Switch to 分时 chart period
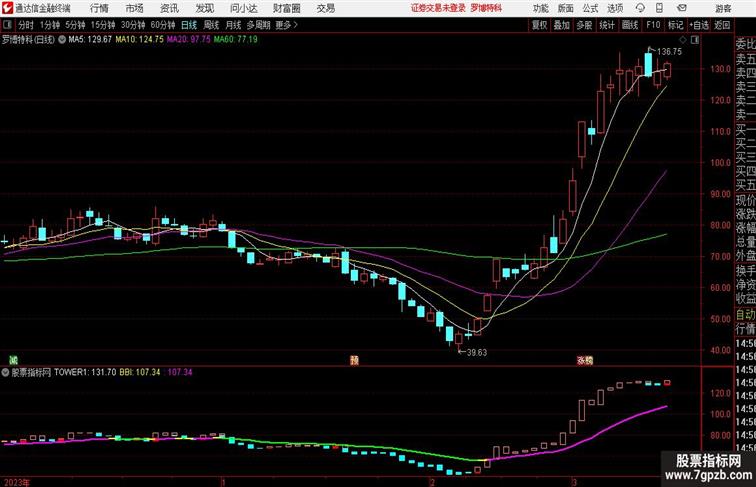The height and width of the screenshot is (487, 756). coord(26,25)
